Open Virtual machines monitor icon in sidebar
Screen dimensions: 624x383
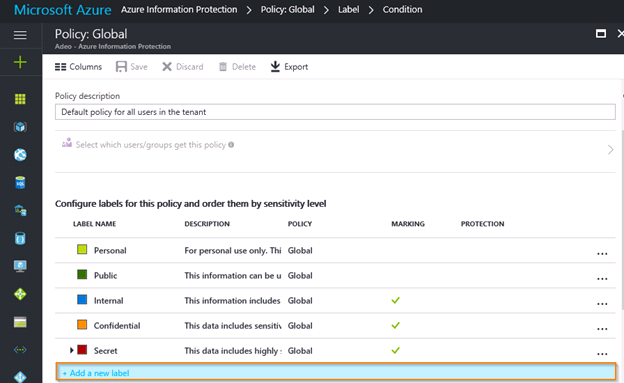tap(20, 266)
